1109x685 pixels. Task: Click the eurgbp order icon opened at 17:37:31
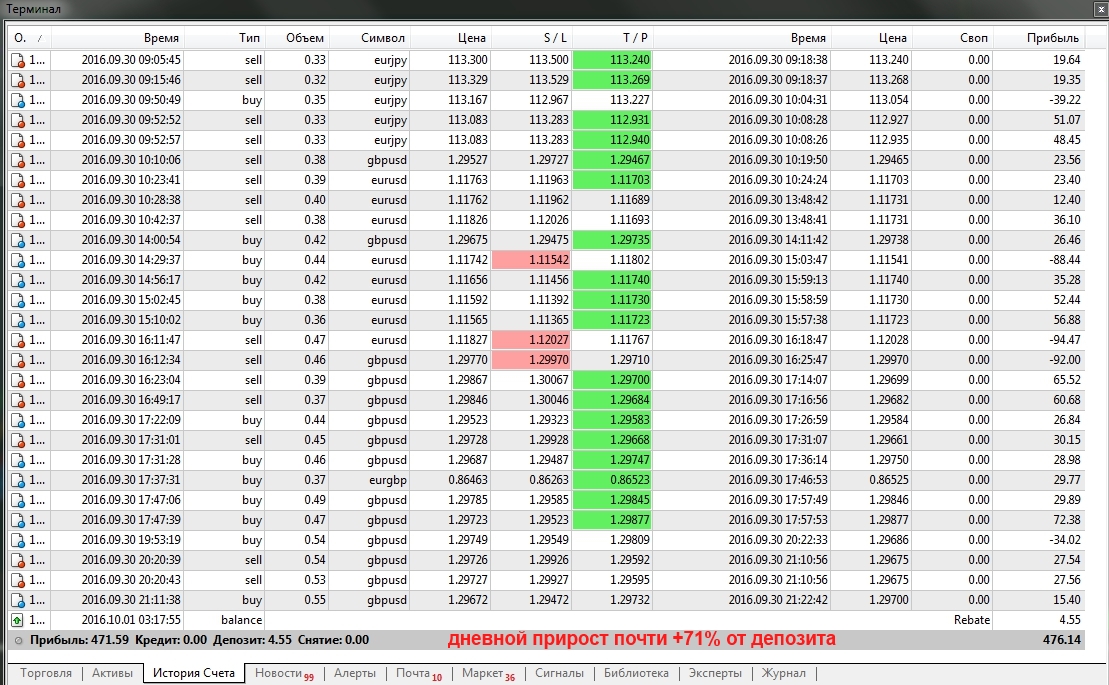pyautogui.click(x=18, y=481)
